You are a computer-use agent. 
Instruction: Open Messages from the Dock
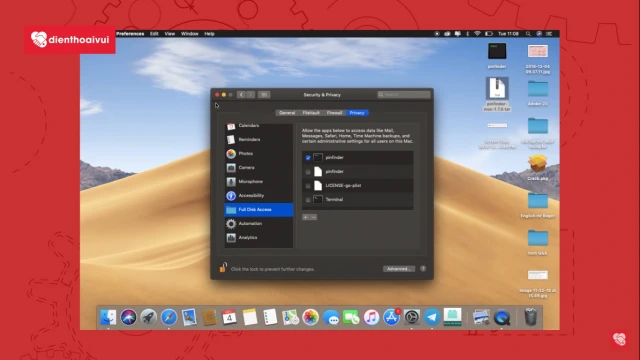pos(331,317)
